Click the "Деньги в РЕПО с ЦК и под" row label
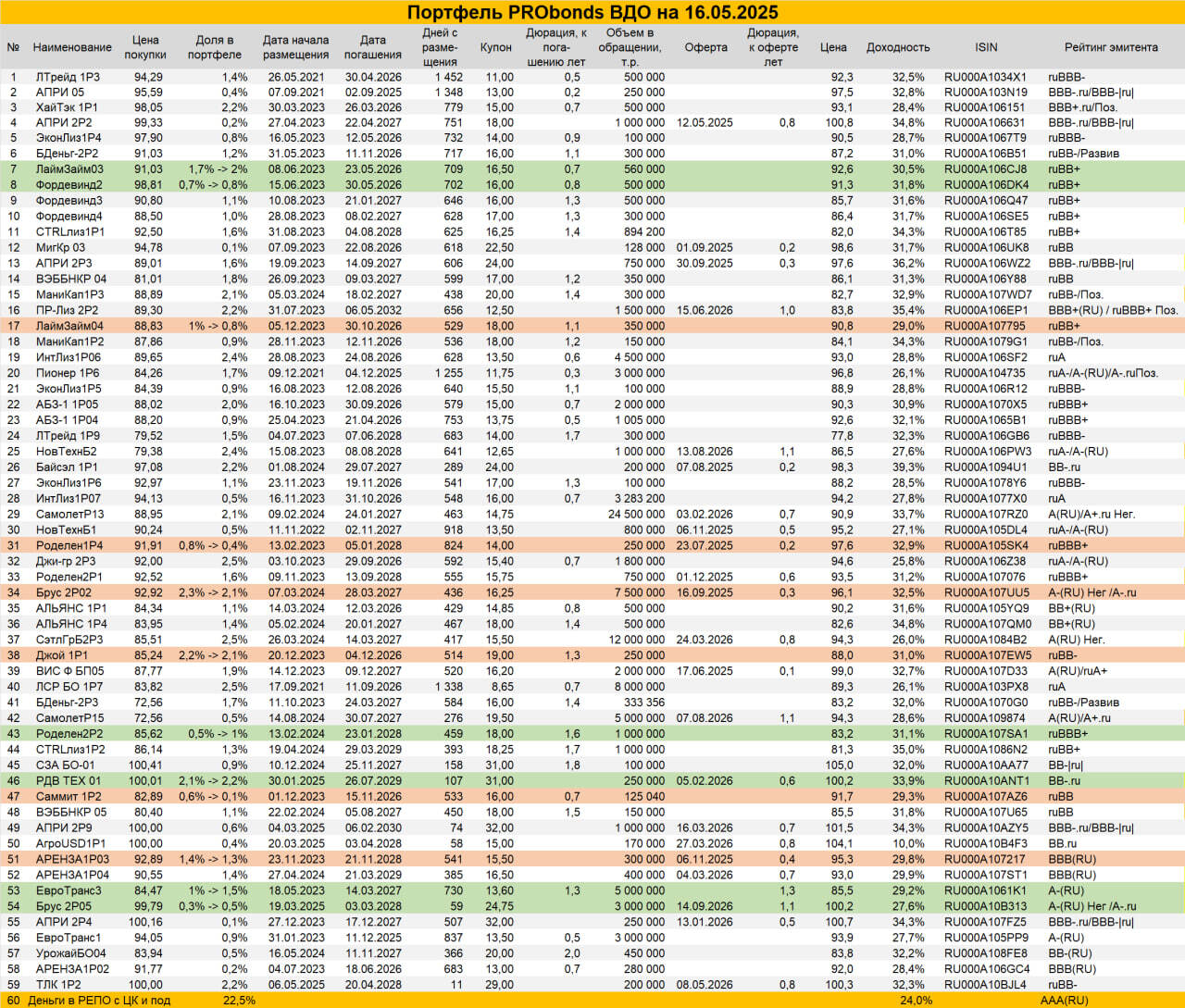Image resolution: width=1185 pixels, height=1008 pixels. tap(99, 1001)
